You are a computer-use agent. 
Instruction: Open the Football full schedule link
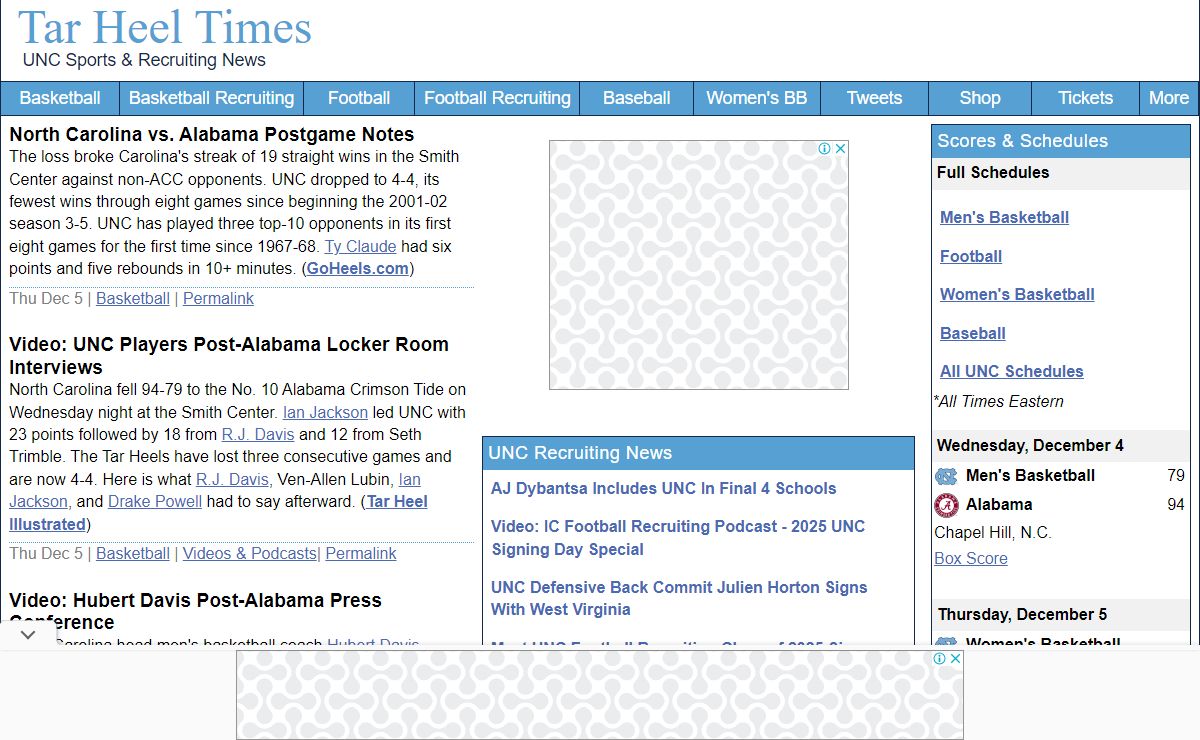971,256
